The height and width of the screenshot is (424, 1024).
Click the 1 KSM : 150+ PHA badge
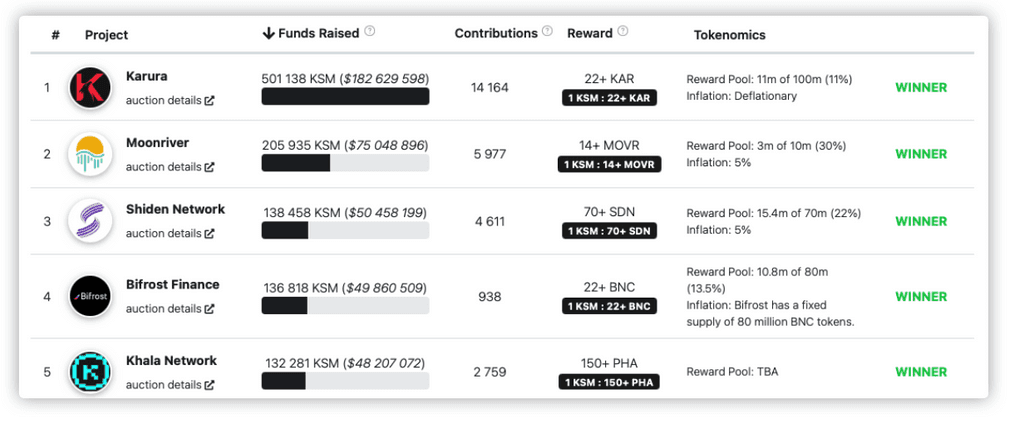(x=609, y=382)
